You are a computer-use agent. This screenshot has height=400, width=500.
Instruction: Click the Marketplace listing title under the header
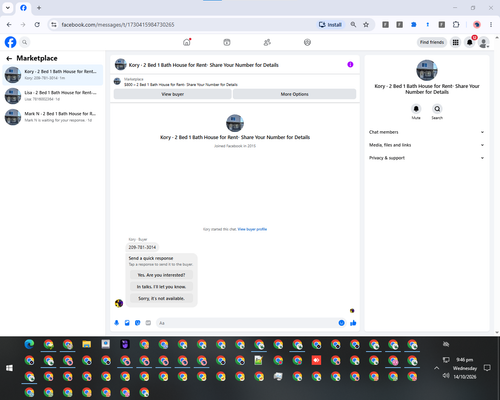(x=181, y=85)
